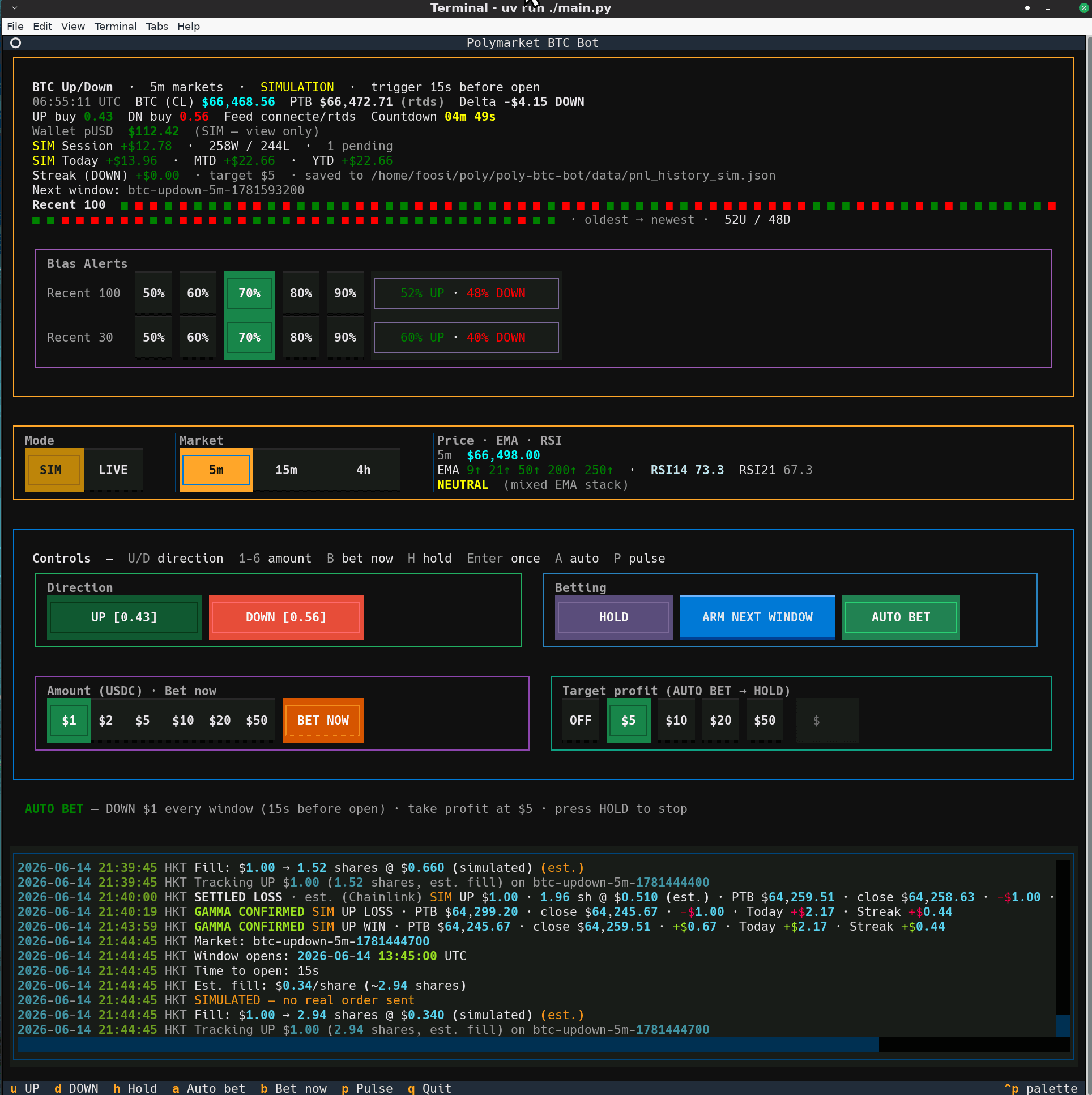Select Recent 30 70% bias threshold
The image size is (1092, 1095).
click(x=249, y=337)
